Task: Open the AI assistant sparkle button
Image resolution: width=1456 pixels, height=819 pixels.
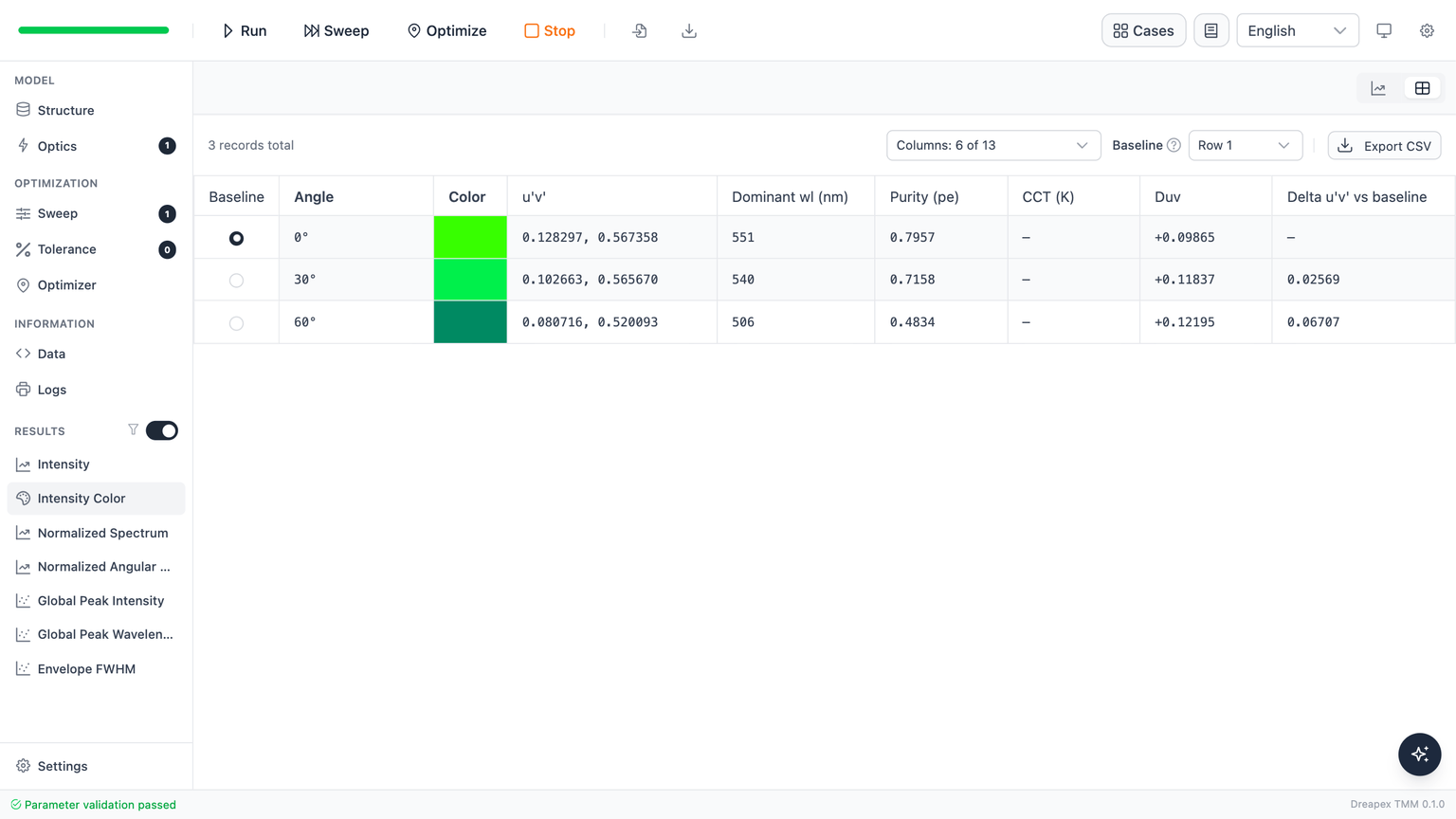Action: tap(1419, 755)
